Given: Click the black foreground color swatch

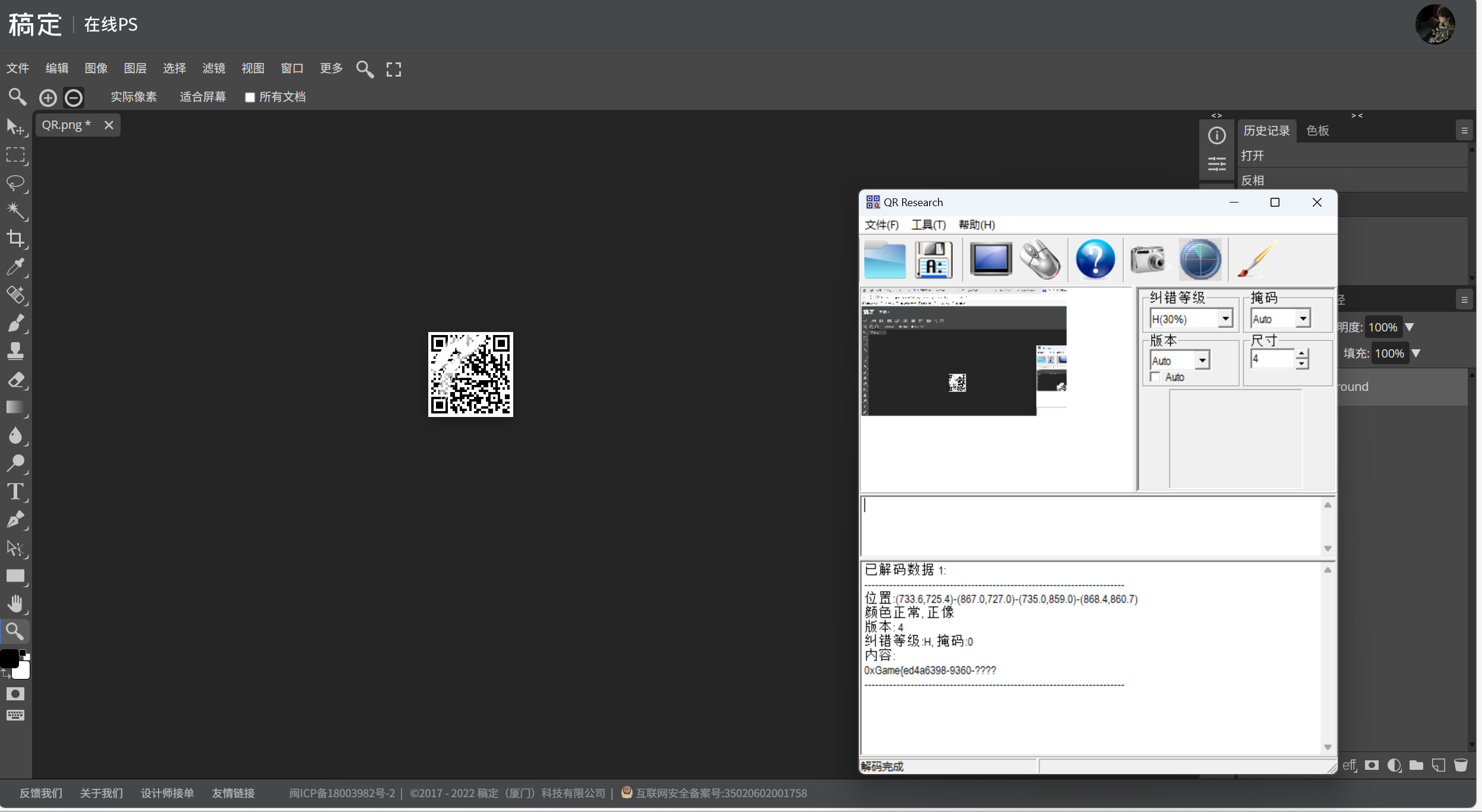Looking at the screenshot, I should 9,658.
